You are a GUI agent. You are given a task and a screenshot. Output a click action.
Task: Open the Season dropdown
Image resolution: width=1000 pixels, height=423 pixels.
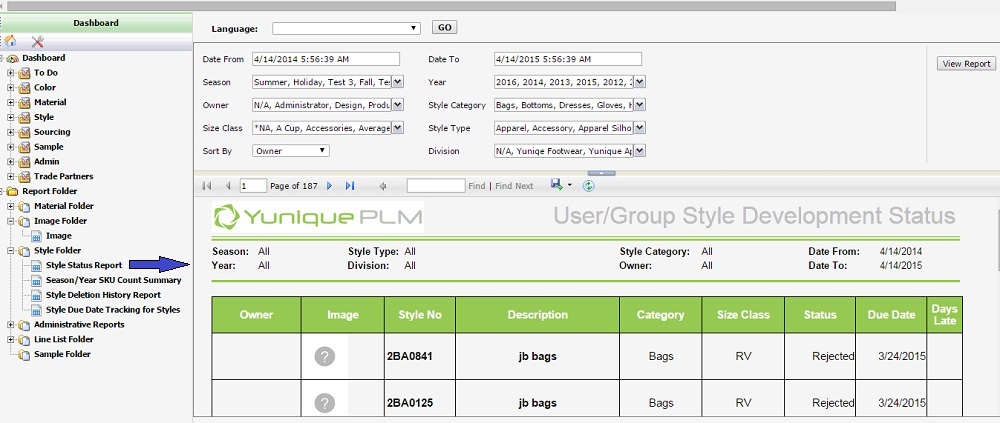(397, 82)
